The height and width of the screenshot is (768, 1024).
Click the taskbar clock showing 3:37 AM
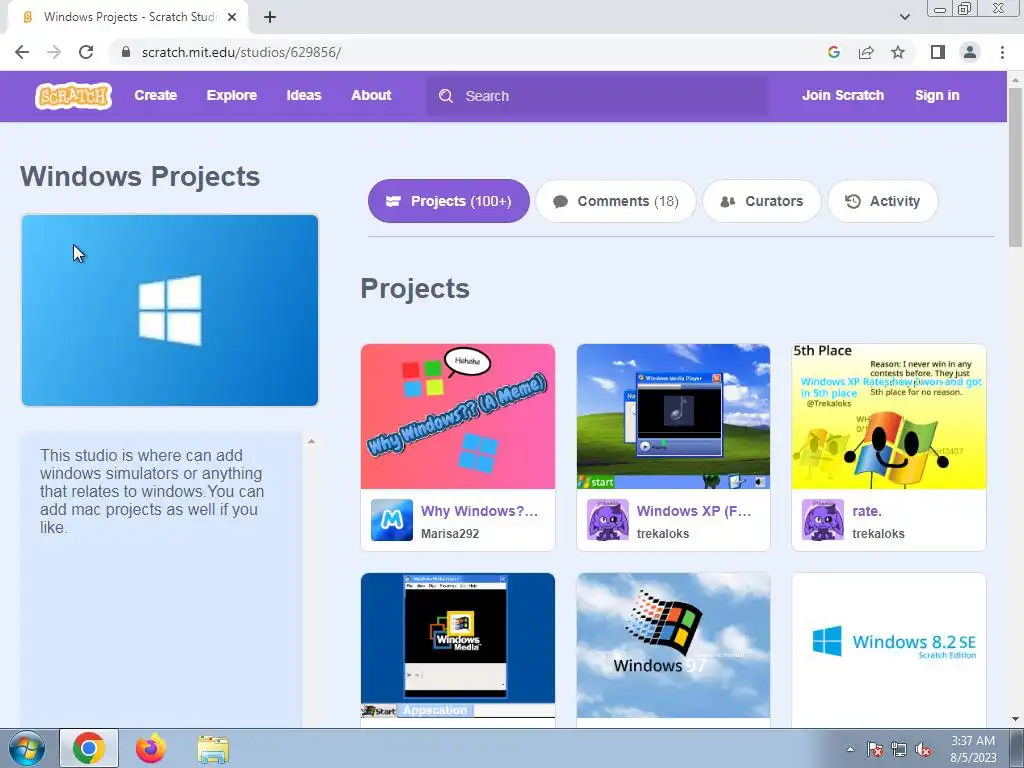click(x=973, y=749)
